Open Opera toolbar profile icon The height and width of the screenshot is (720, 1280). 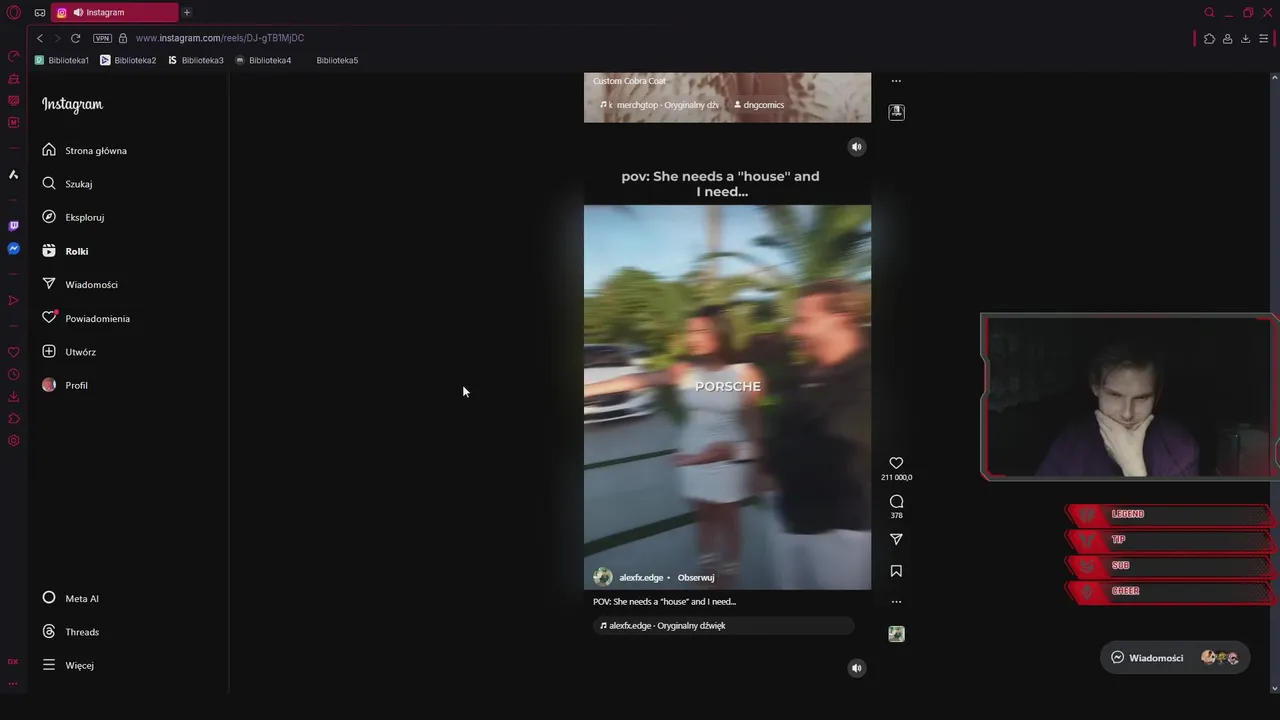[x=1227, y=38]
